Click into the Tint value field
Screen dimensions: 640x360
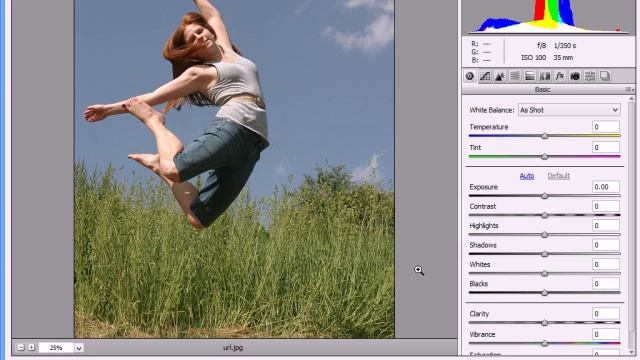(x=606, y=147)
